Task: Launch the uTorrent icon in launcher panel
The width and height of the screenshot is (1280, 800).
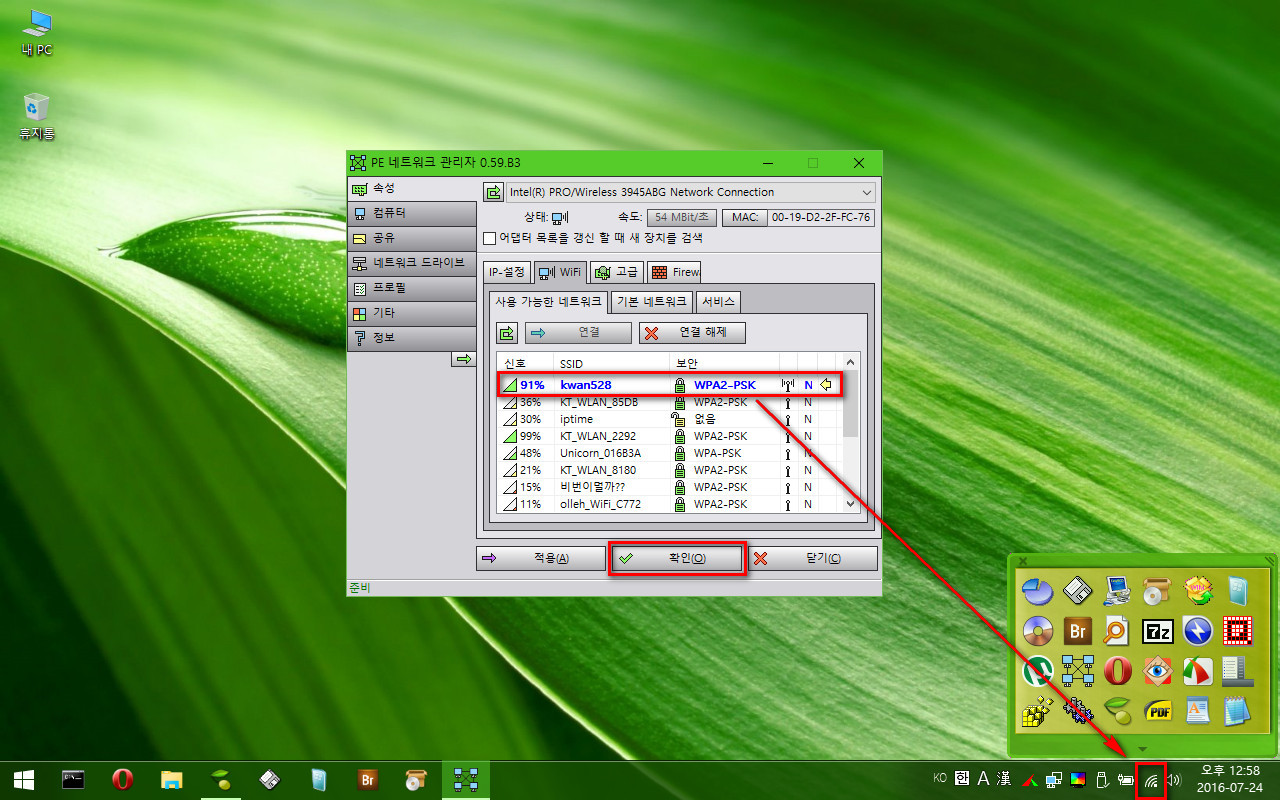Action: click(1038, 670)
